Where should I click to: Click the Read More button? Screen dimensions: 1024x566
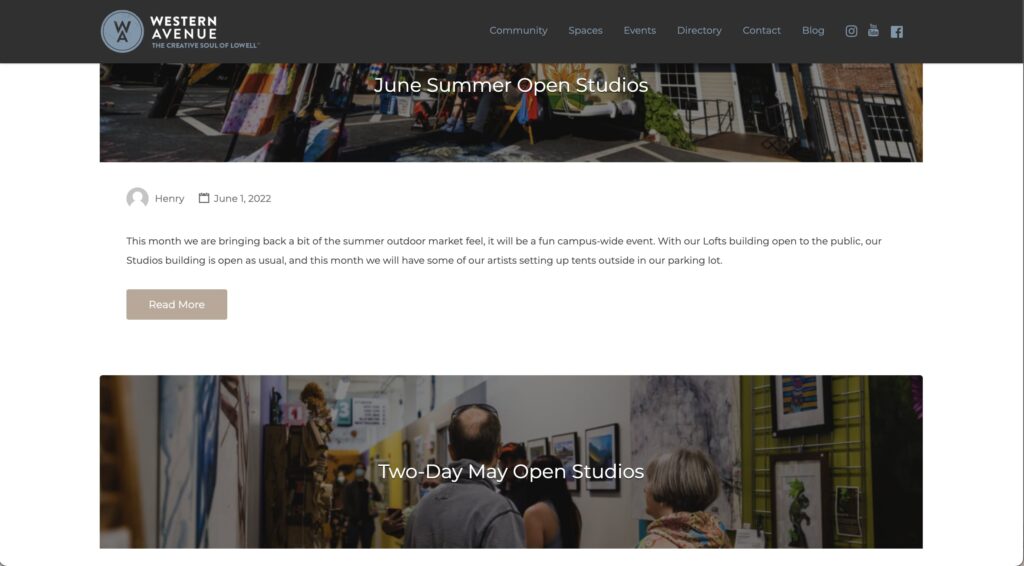coord(176,304)
